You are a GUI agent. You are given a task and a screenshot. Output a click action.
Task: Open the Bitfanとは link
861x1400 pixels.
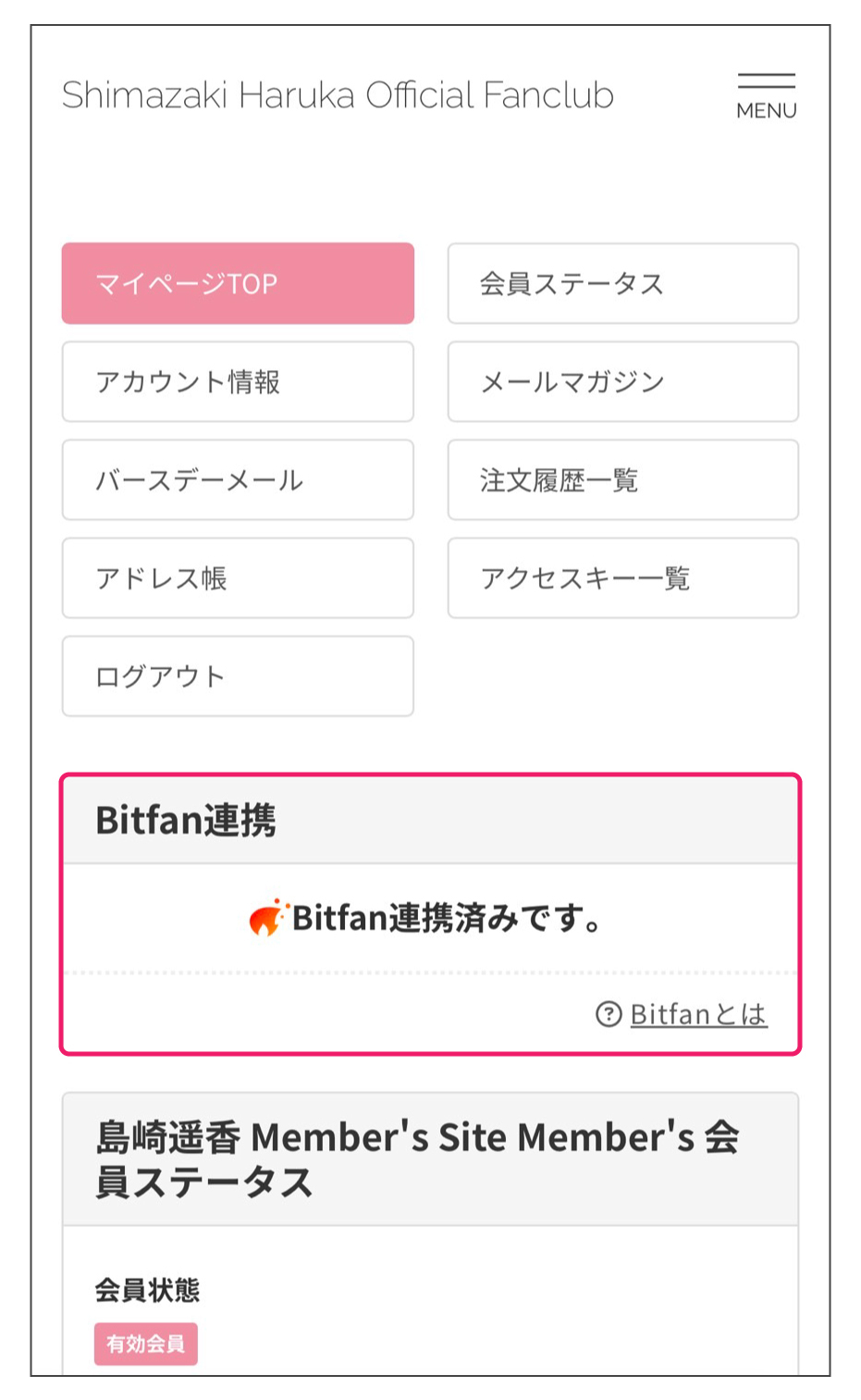click(x=698, y=1015)
